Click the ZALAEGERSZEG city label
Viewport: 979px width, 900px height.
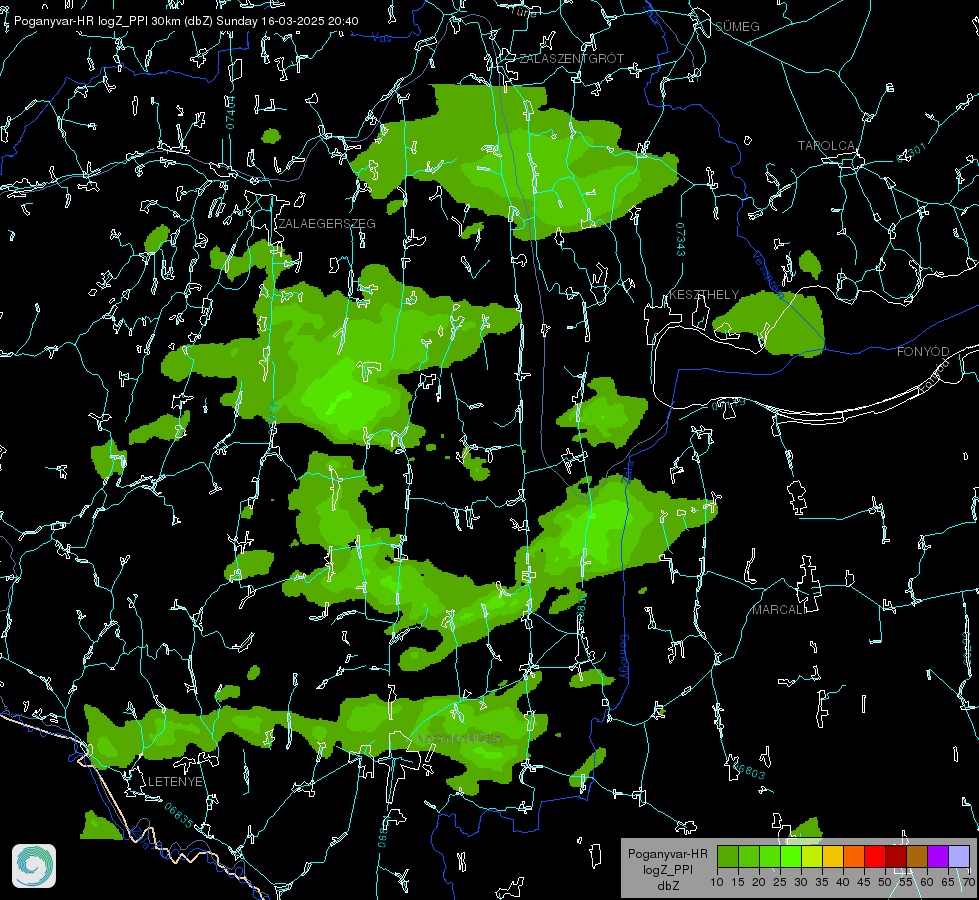(327, 224)
